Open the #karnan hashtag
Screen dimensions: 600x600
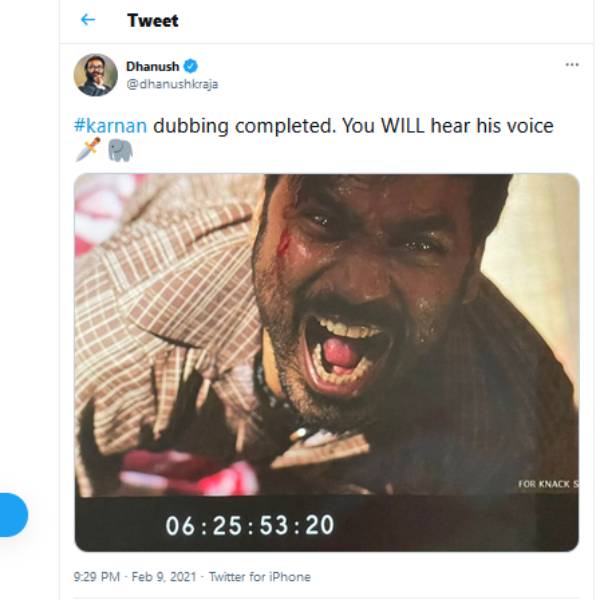pos(111,126)
